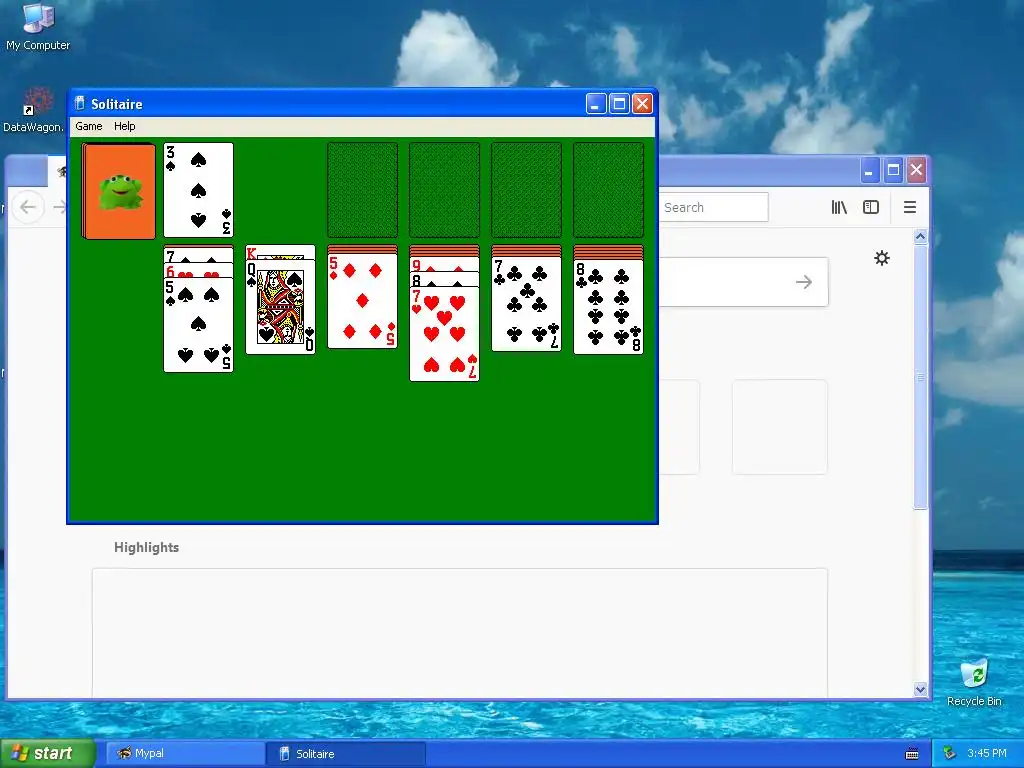
Task: Open the DataWagon desktop shortcut
Action: (34, 110)
